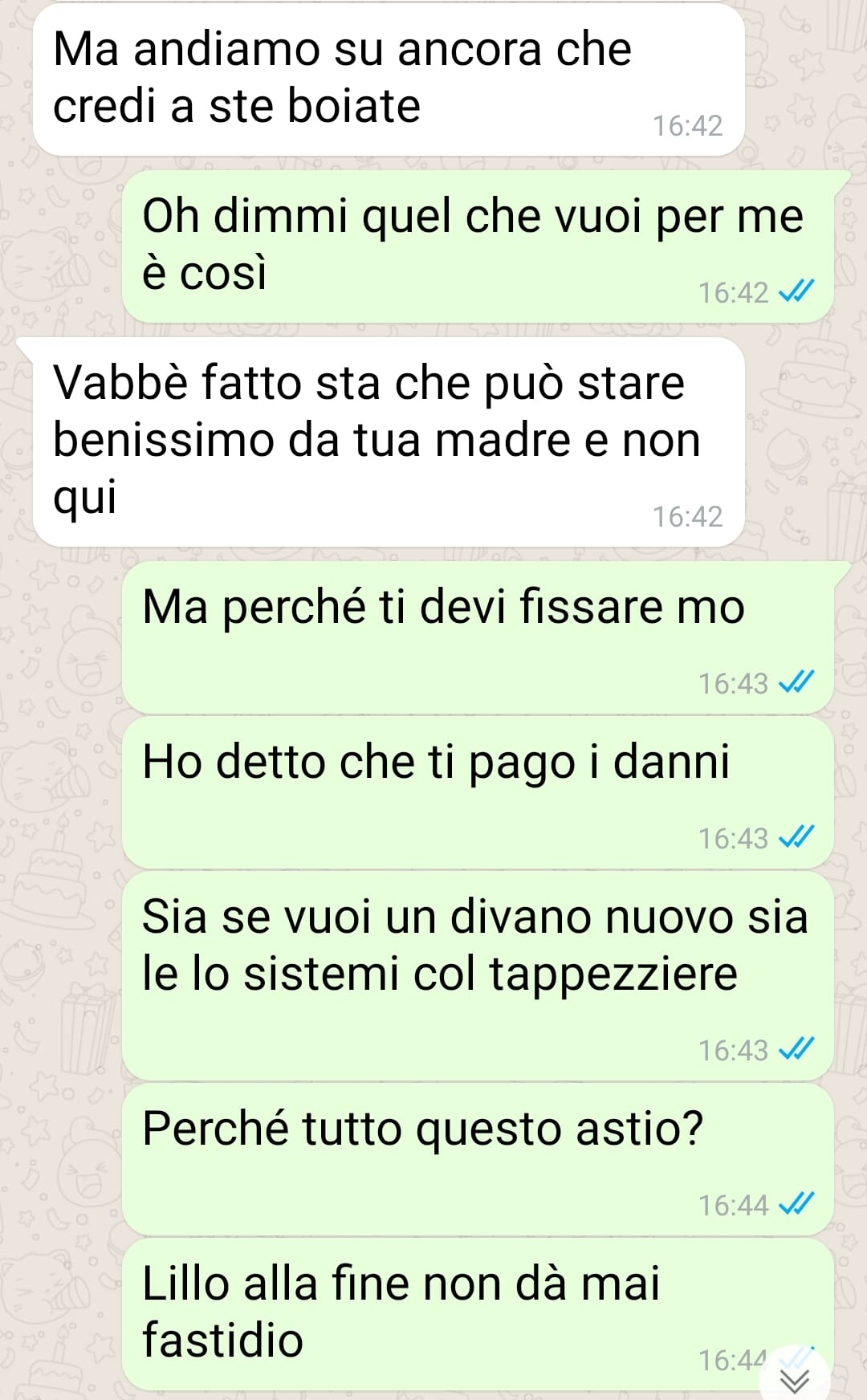Tap read ticks on 'Ho detto che ti pago i danni'
This screenshot has height=1400, width=867.
[x=797, y=837]
